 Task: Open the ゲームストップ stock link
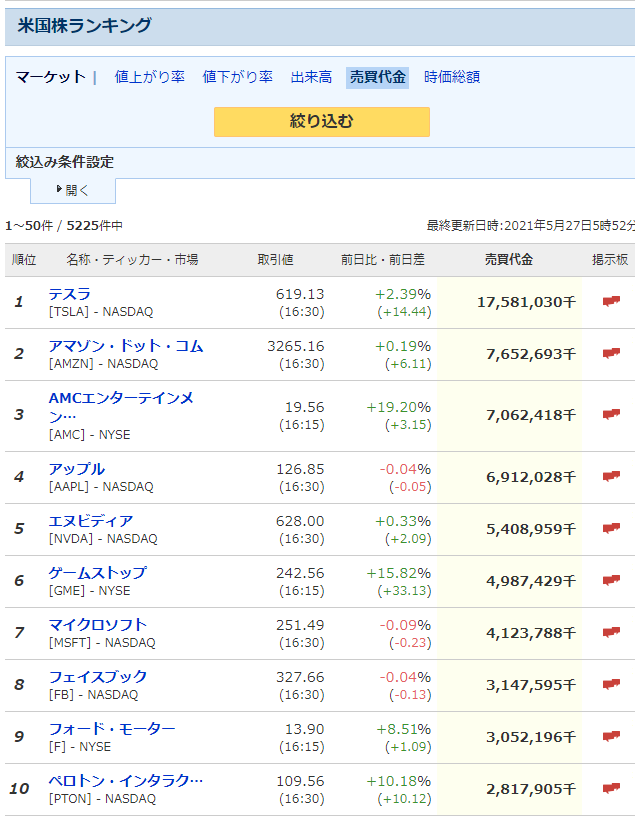click(x=98, y=573)
